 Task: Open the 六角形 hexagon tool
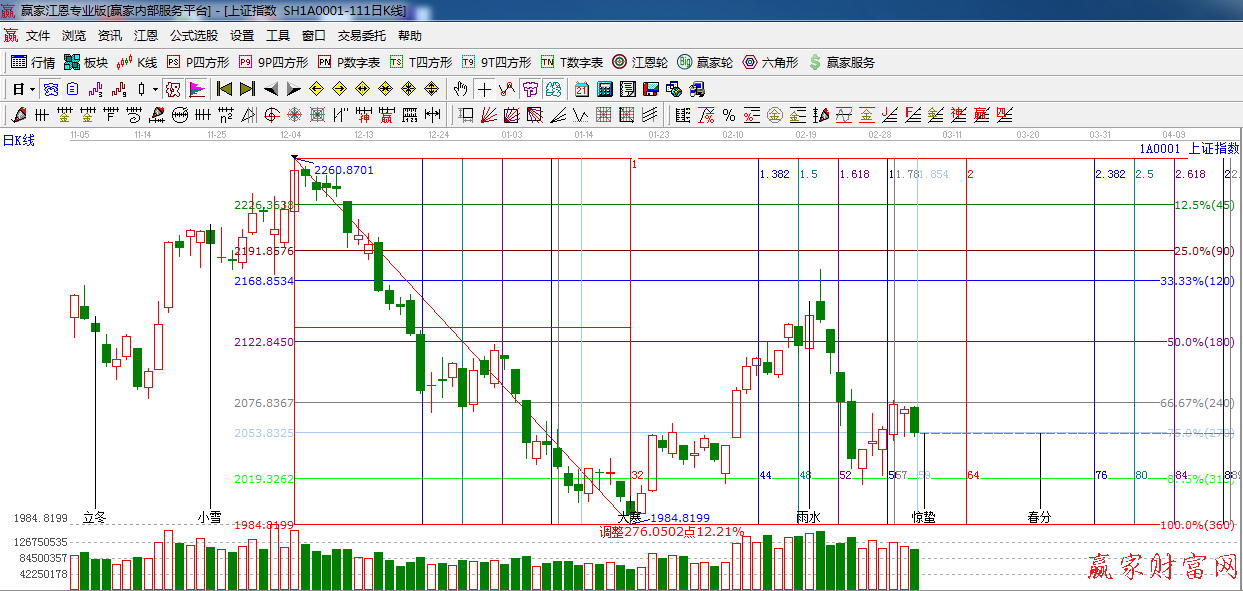coord(771,62)
